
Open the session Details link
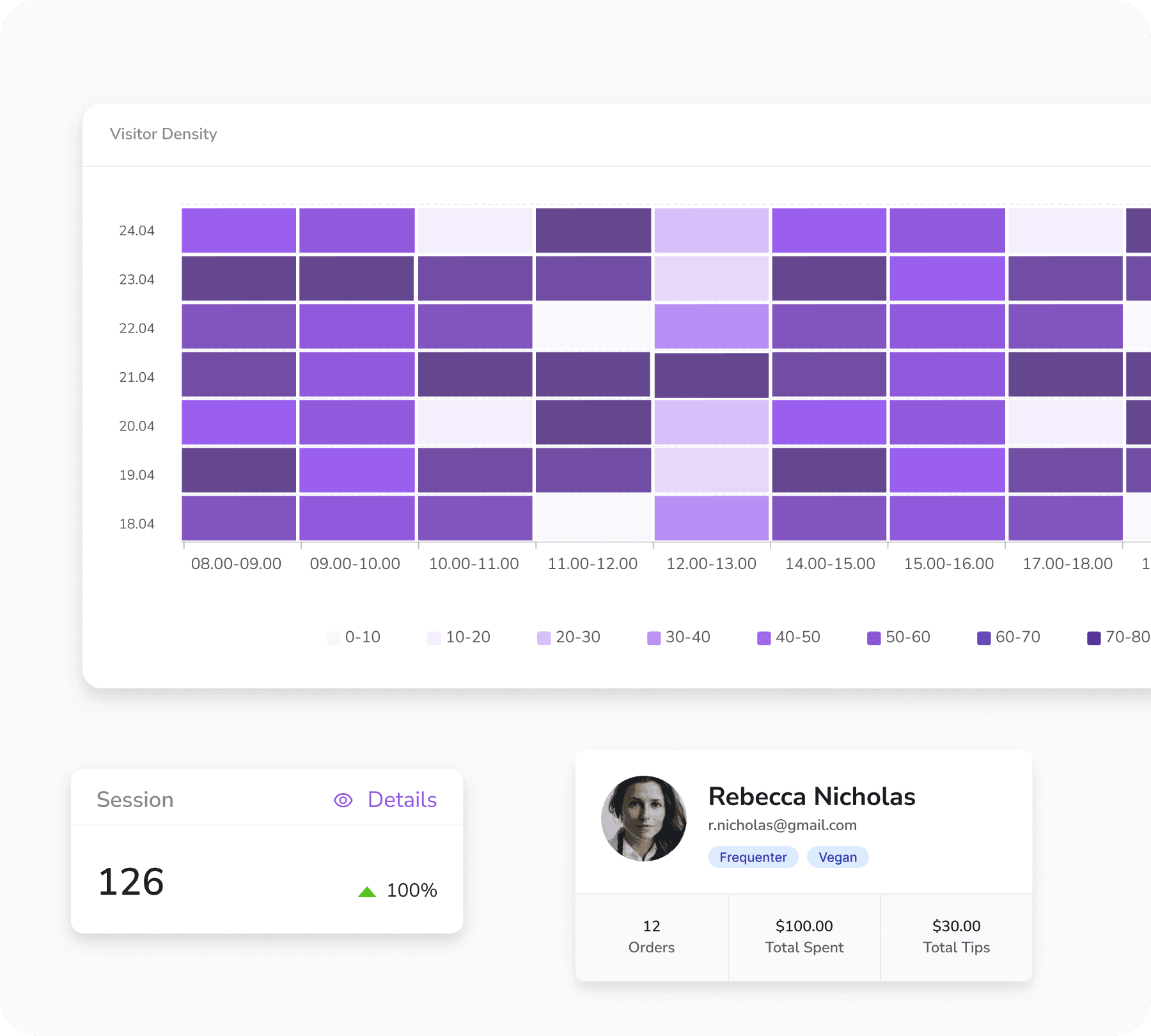click(x=402, y=800)
